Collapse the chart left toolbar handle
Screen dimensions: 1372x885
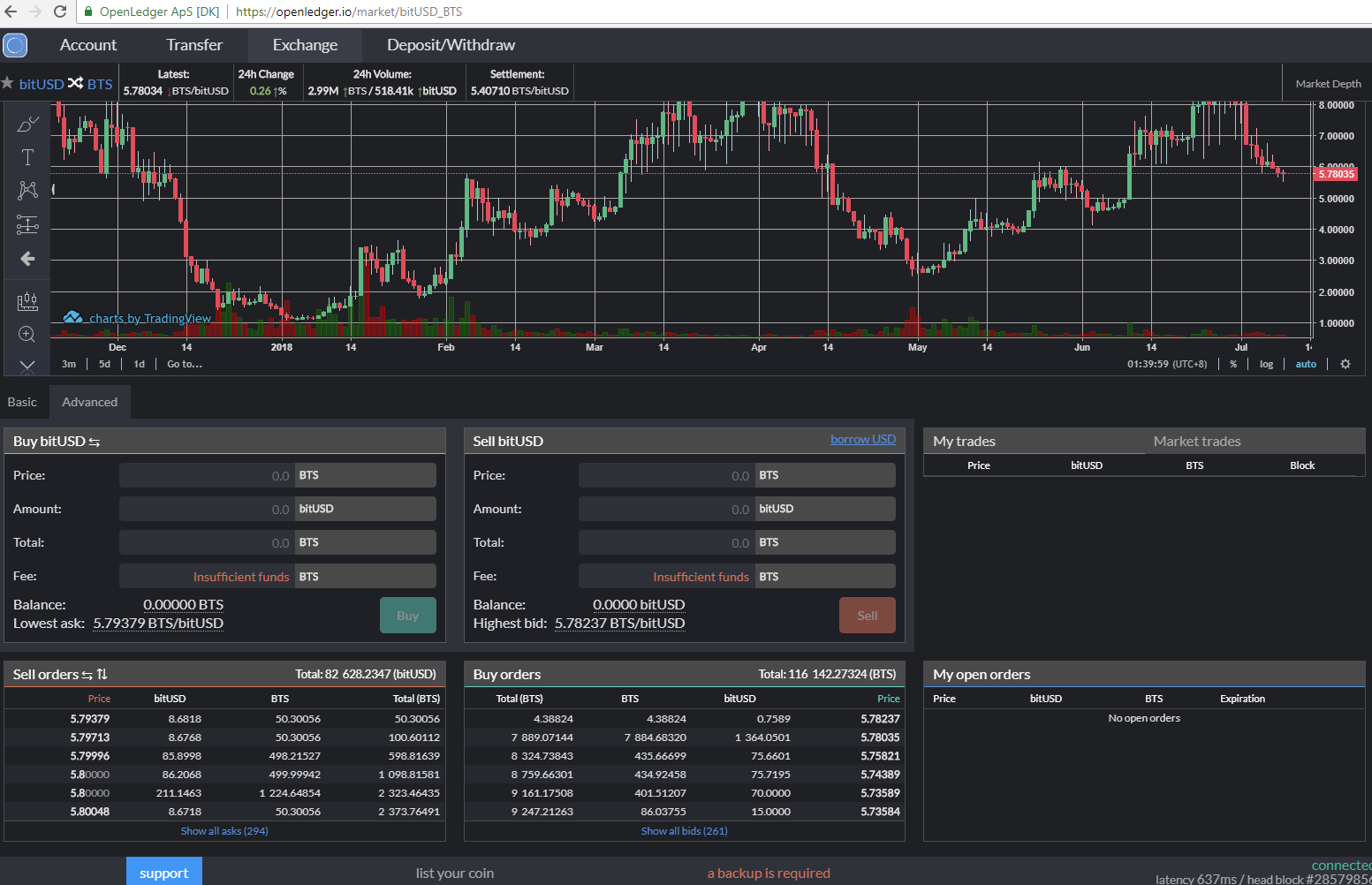tap(53, 189)
